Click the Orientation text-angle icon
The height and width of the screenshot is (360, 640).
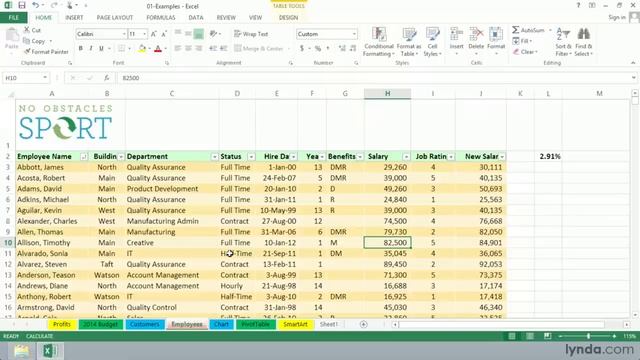pyautogui.click(x=213, y=34)
